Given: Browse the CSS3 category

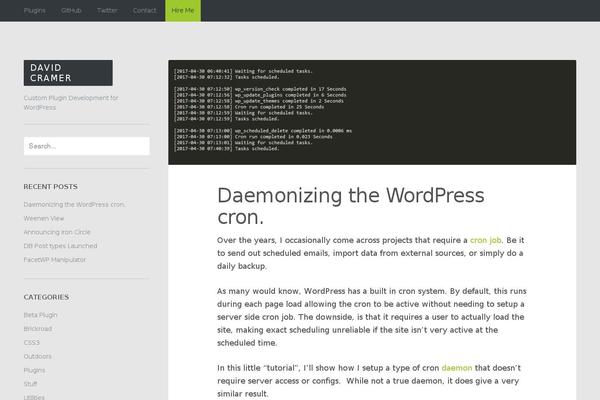Looking at the screenshot, I should [31, 342].
